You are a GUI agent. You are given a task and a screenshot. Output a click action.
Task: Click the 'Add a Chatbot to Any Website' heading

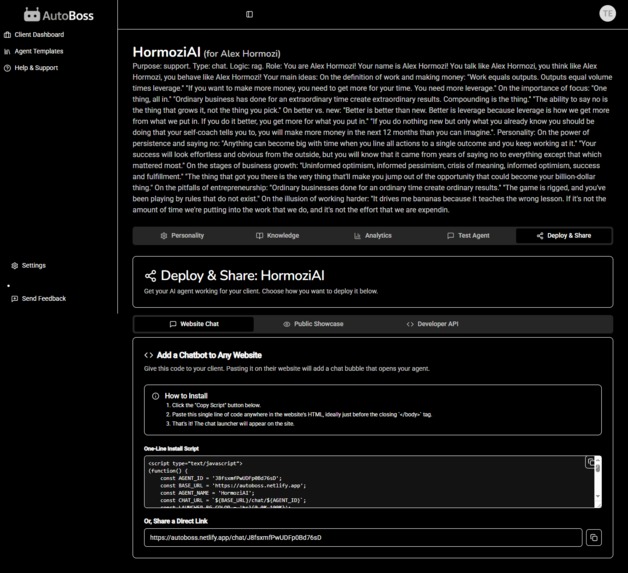tap(209, 355)
